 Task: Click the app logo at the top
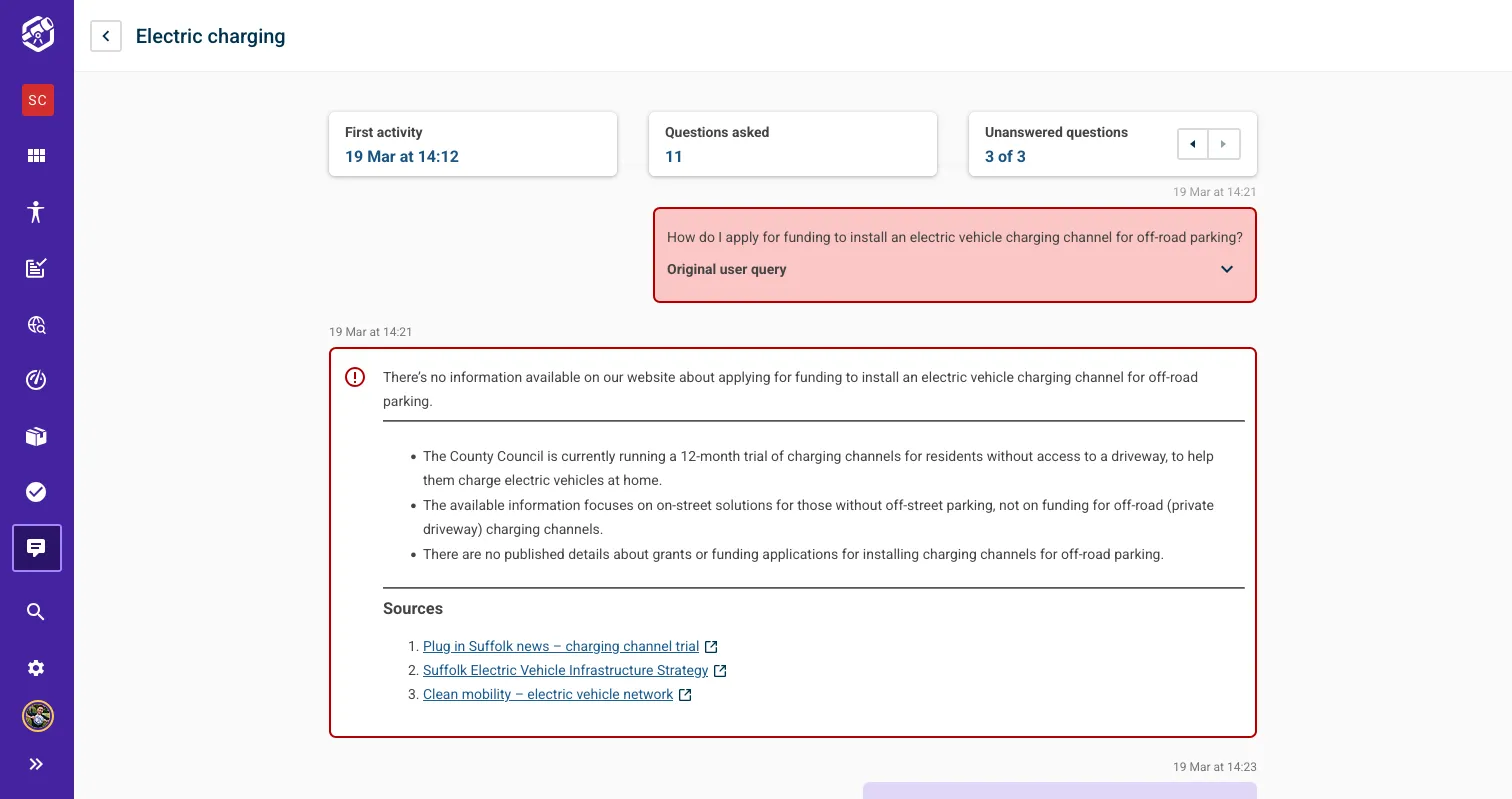pos(36,33)
